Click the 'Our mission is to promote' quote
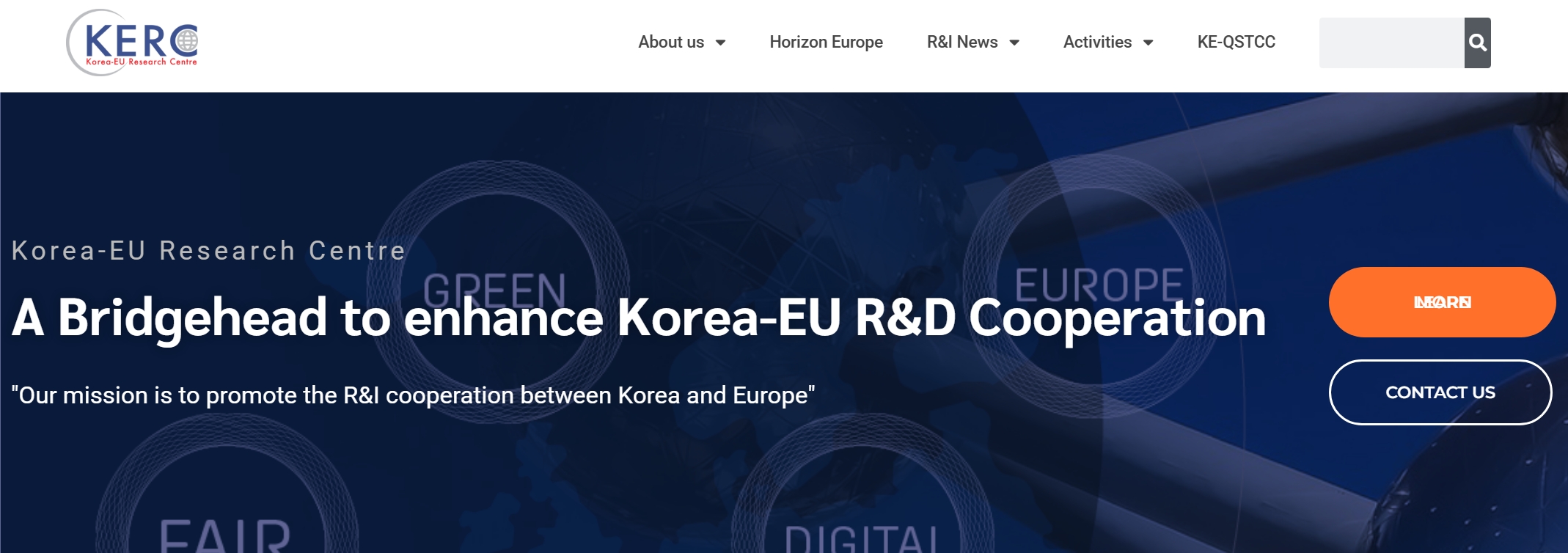The height and width of the screenshot is (553, 1568). (x=413, y=395)
